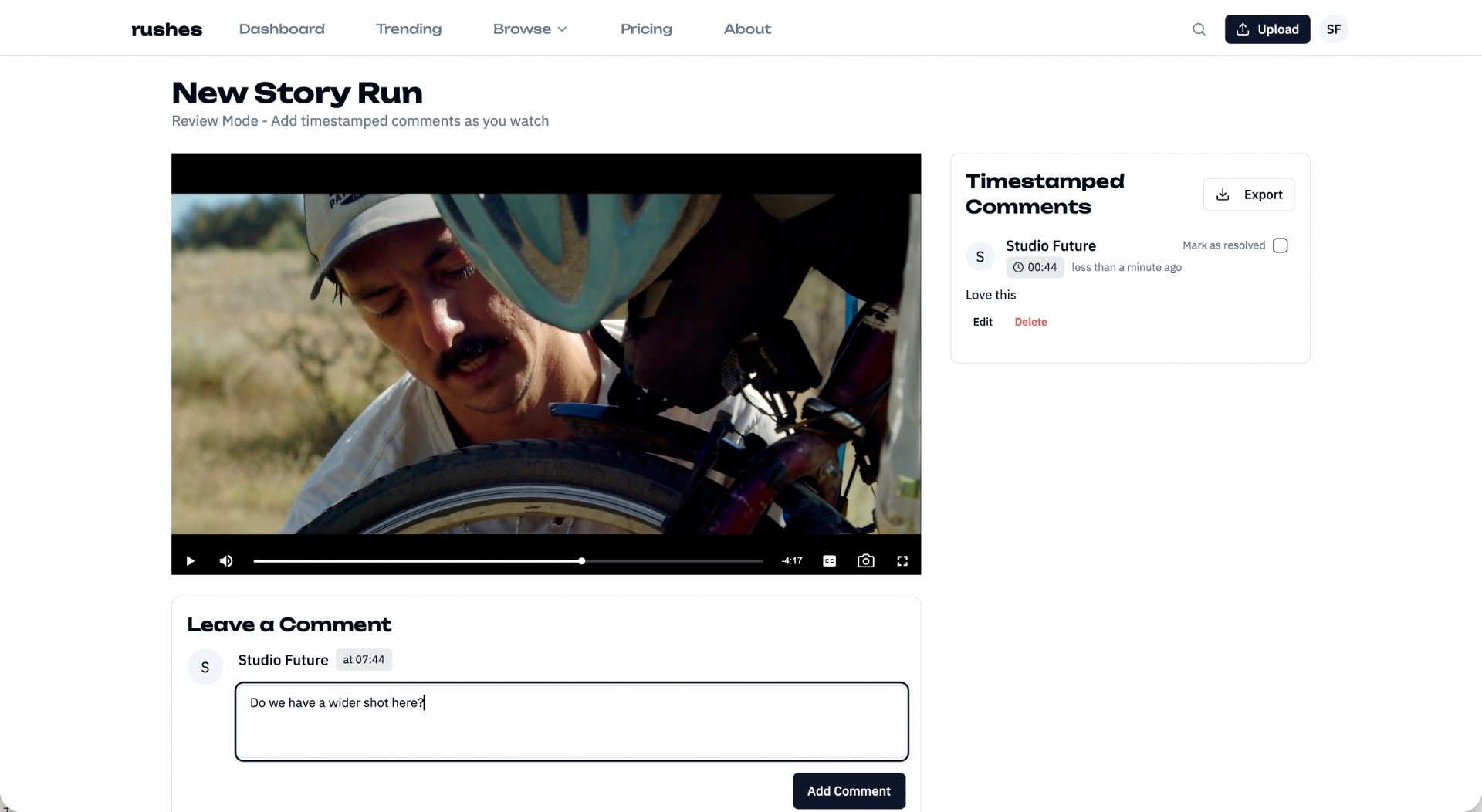Navigate to the Dashboard menu item
The image size is (1482, 812).
click(x=282, y=29)
